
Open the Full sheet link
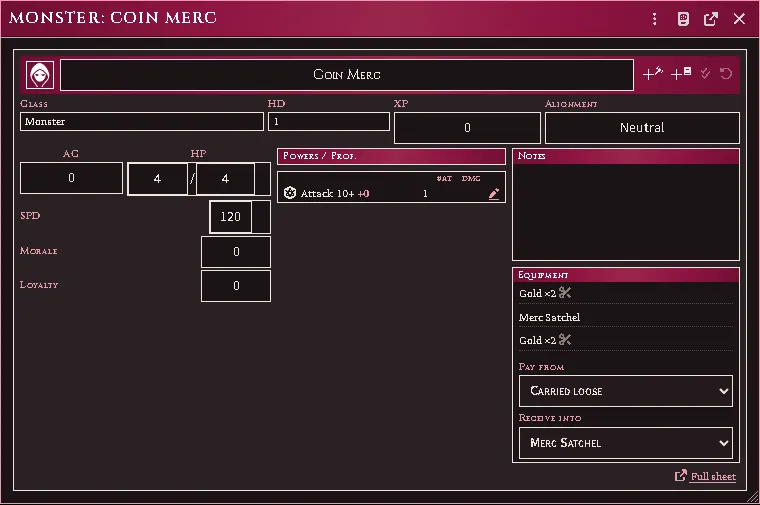pyautogui.click(x=706, y=476)
